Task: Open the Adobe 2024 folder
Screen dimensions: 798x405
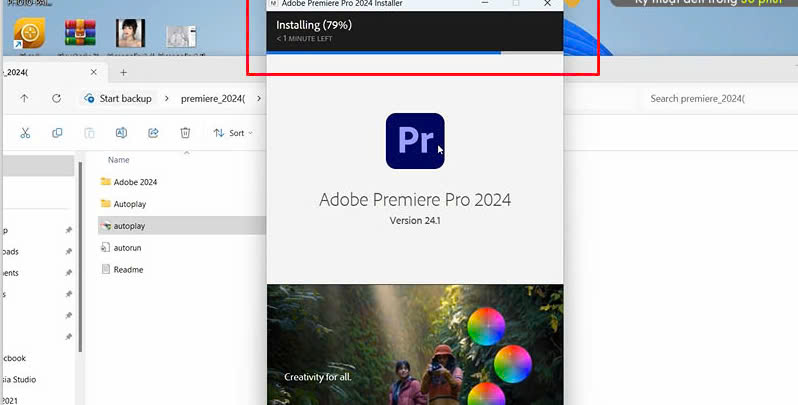Action: [135, 182]
